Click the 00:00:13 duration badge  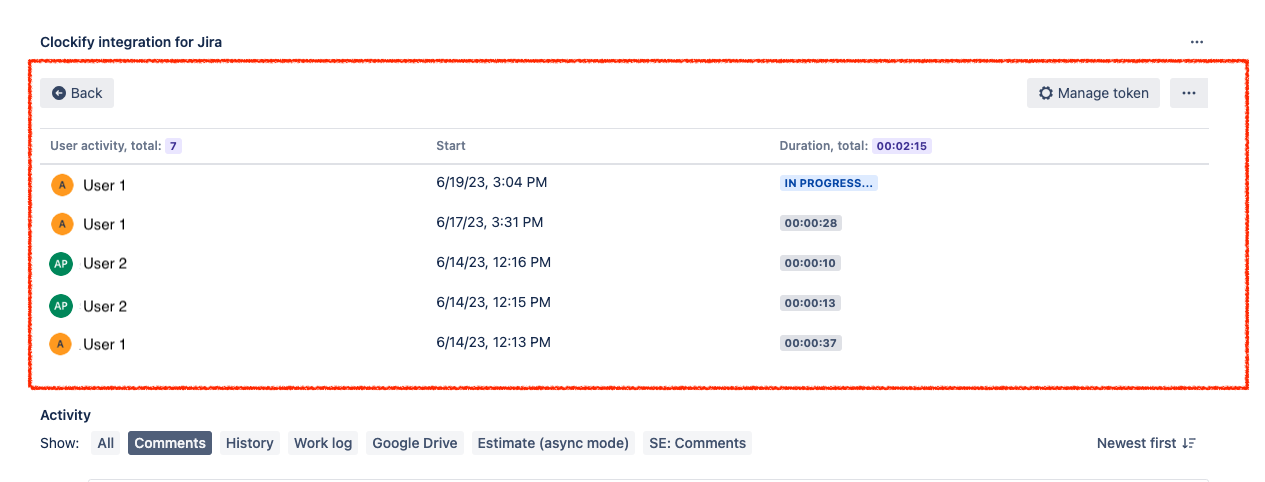(811, 303)
